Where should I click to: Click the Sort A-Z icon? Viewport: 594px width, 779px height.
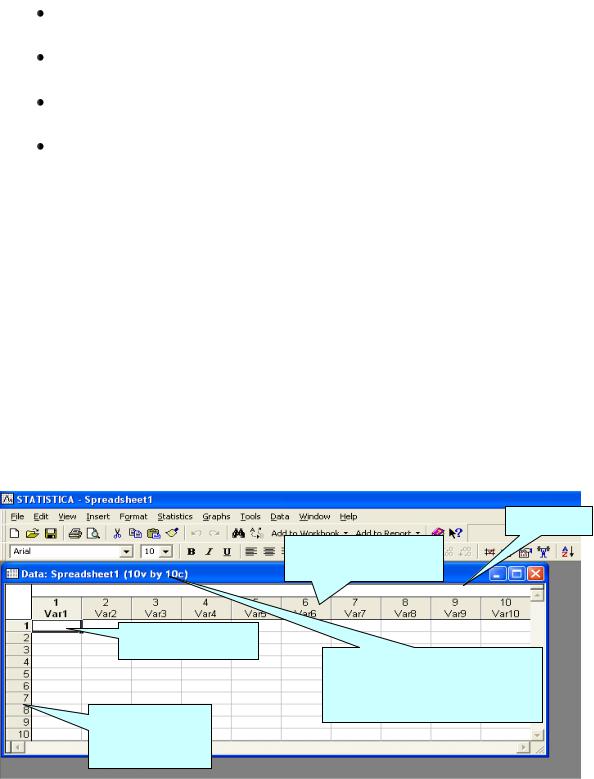pos(568,551)
